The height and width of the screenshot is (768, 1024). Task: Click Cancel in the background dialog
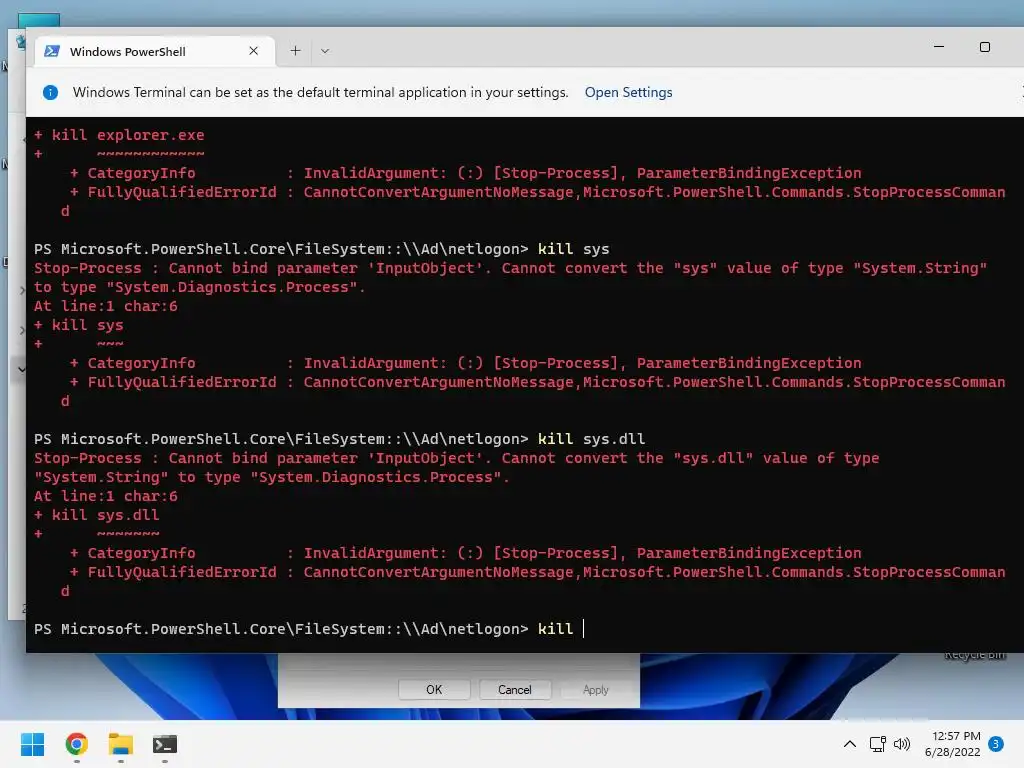pos(515,690)
